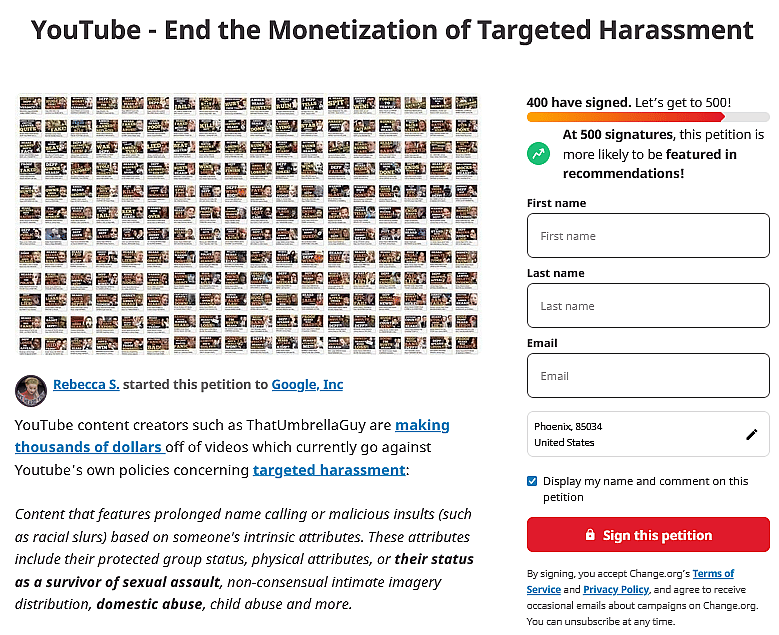Click the signature progress bar
Image resolution: width=779 pixels, height=635 pixels.
point(648,117)
